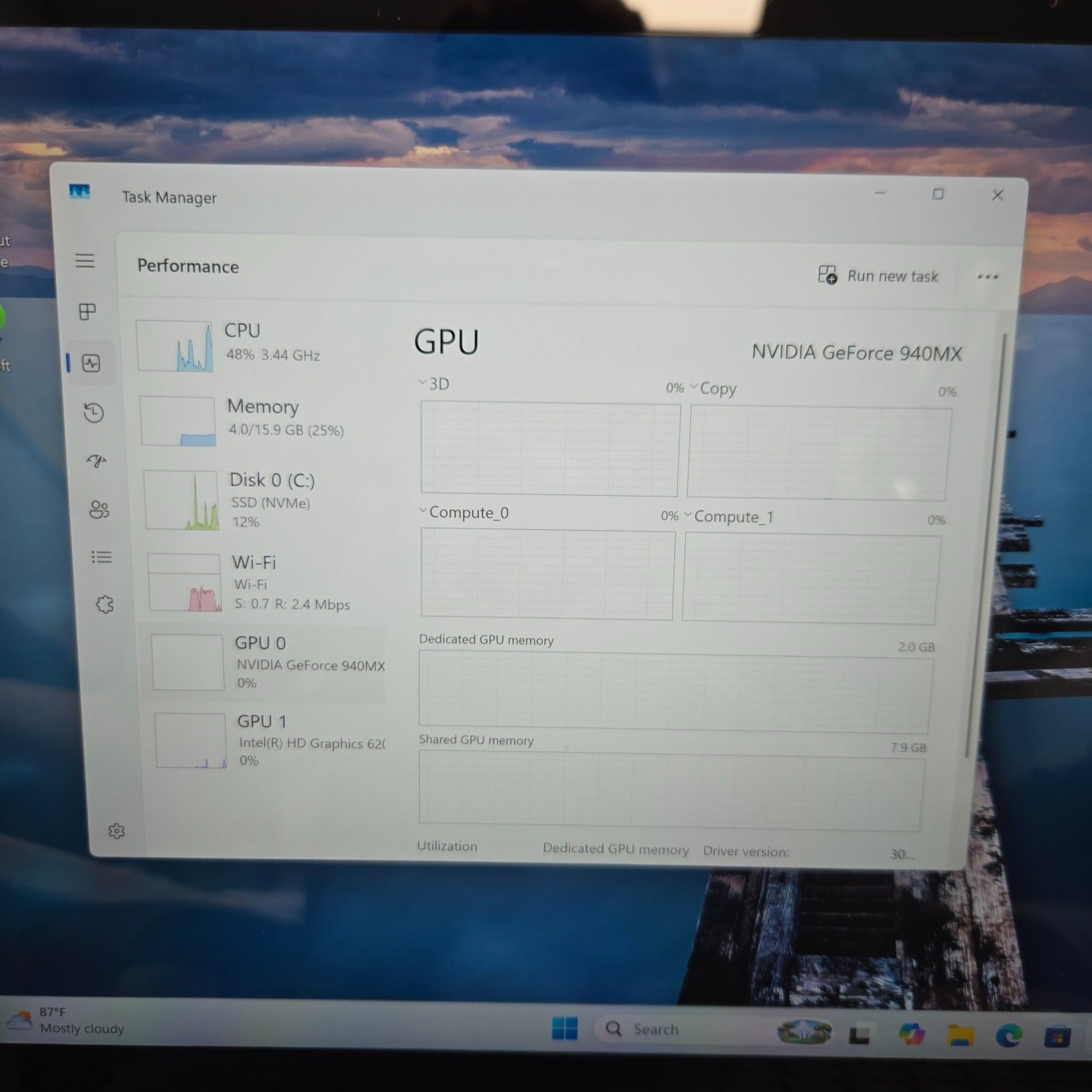Screen dimensions: 1092x1092
Task: Click the Driver version label
Action: pyautogui.click(x=745, y=851)
